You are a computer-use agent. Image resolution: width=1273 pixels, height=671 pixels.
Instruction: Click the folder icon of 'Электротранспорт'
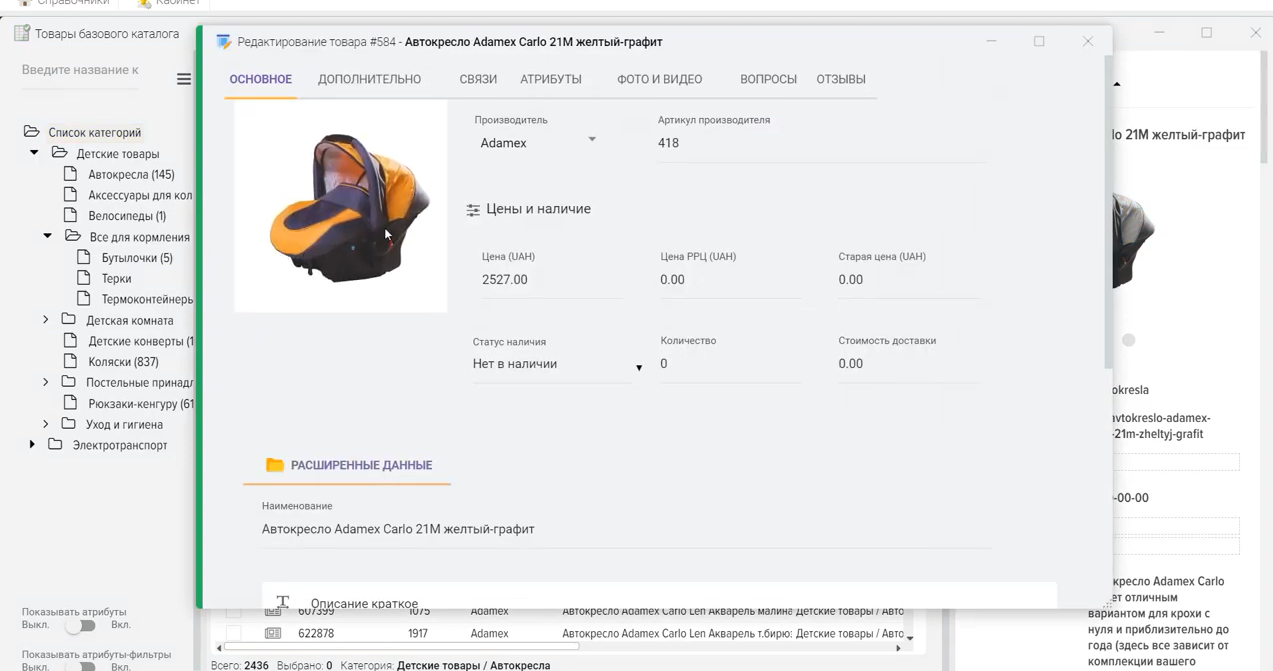point(55,445)
